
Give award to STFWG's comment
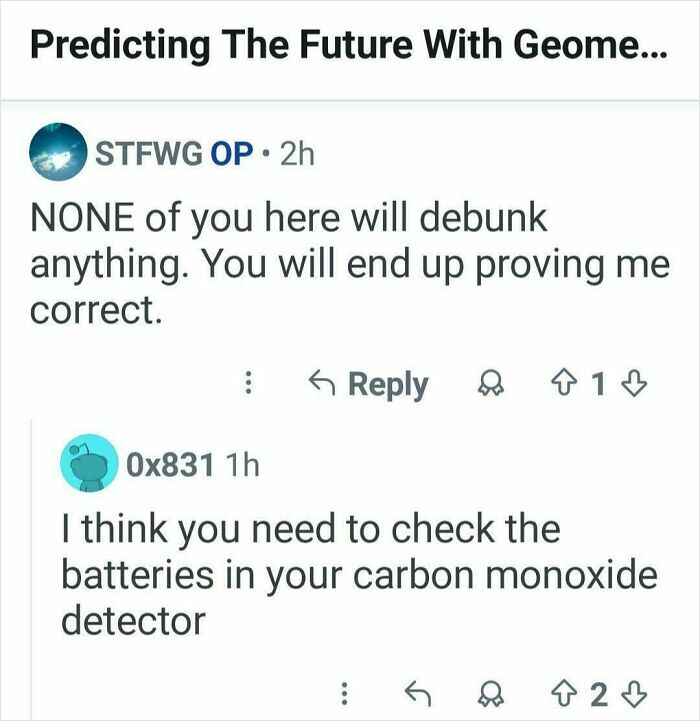pyautogui.click(x=491, y=384)
